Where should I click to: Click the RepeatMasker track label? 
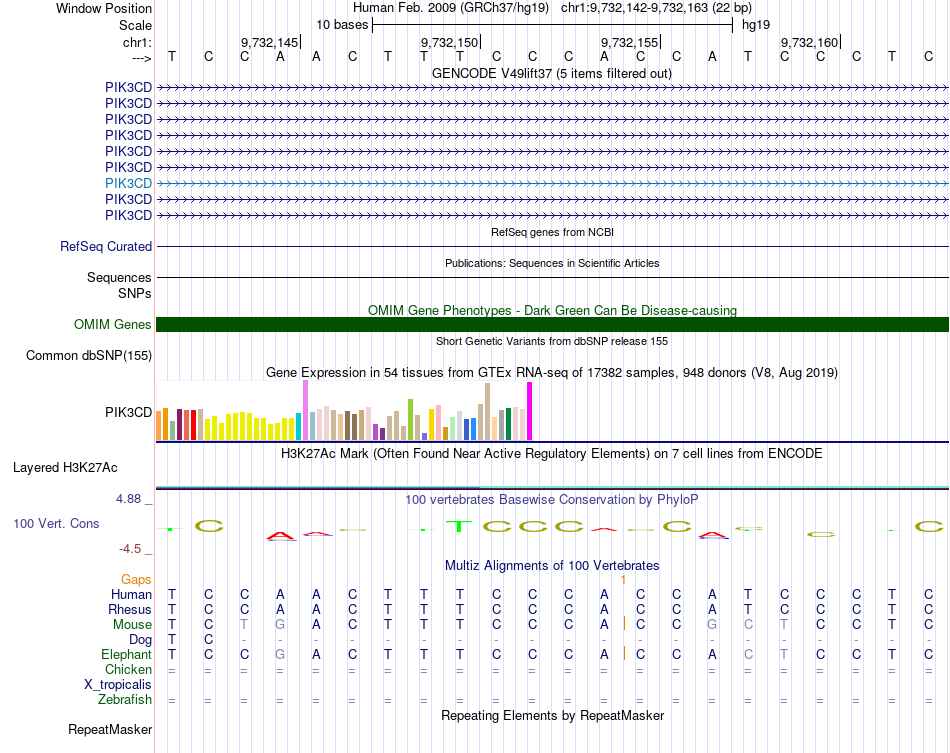coord(110,729)
